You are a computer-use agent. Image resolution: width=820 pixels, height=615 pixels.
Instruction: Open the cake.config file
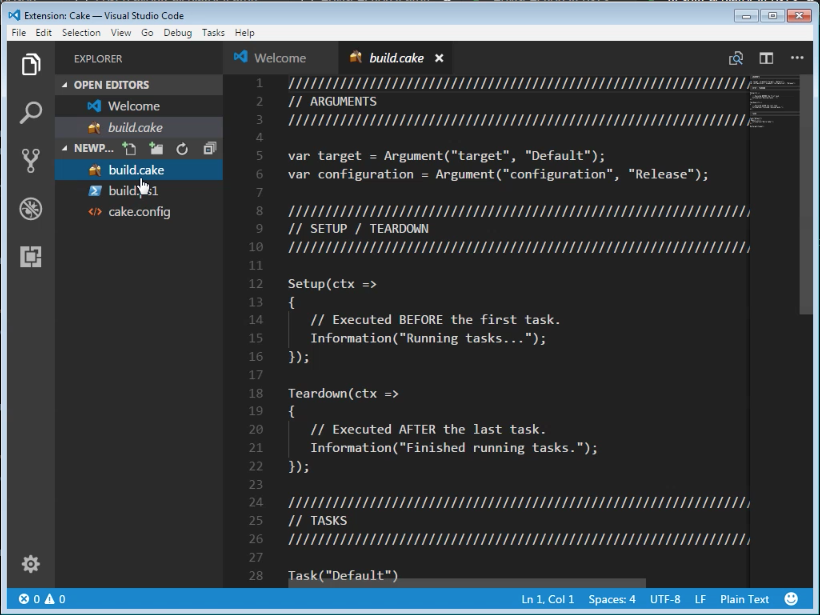[x=139, y=212]
